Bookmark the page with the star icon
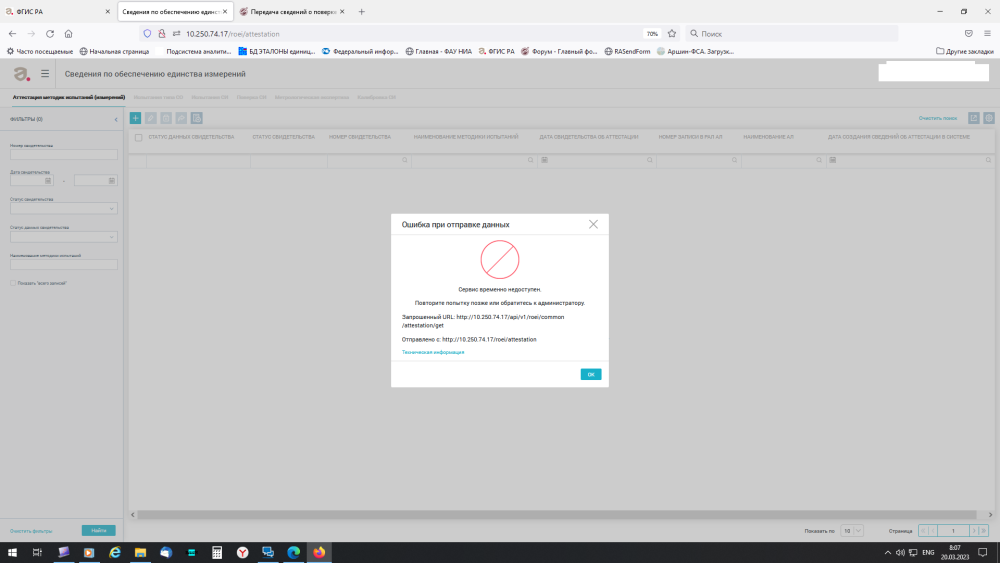Viewport: 1000px width, 563px height. [x=672, y=33]
